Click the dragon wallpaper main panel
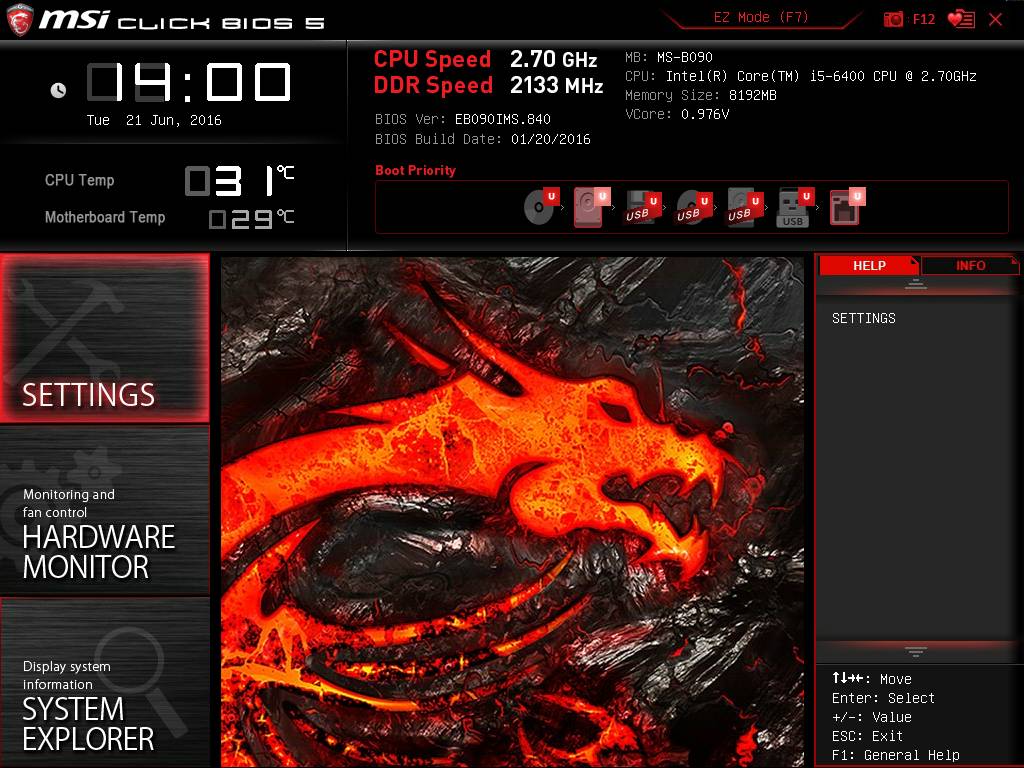The width and height of the screenshot is (1024, 768). tap(513, 512)
